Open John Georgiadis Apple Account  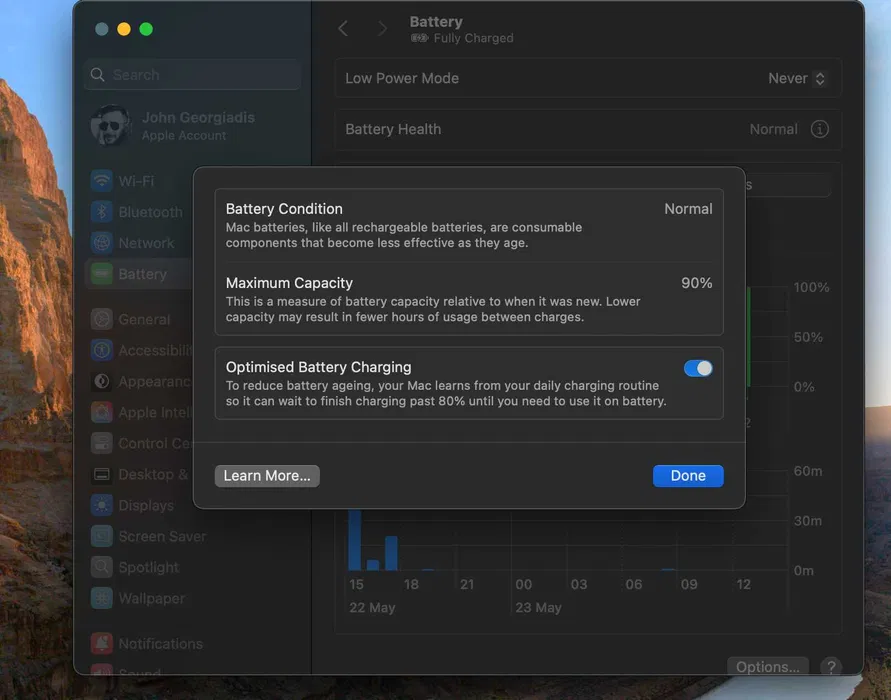173,126
